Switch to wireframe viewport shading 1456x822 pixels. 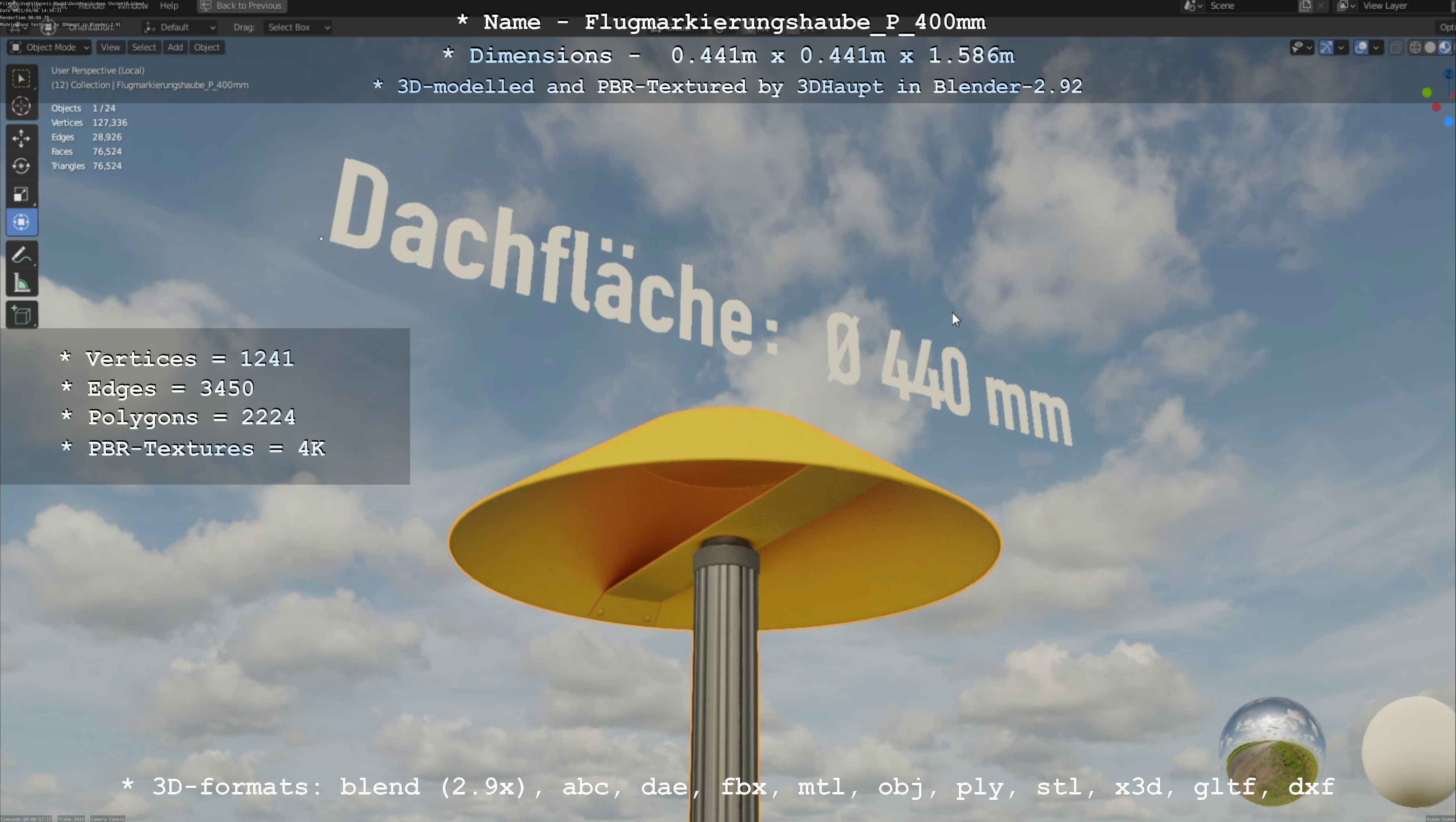pos(1415,47)
